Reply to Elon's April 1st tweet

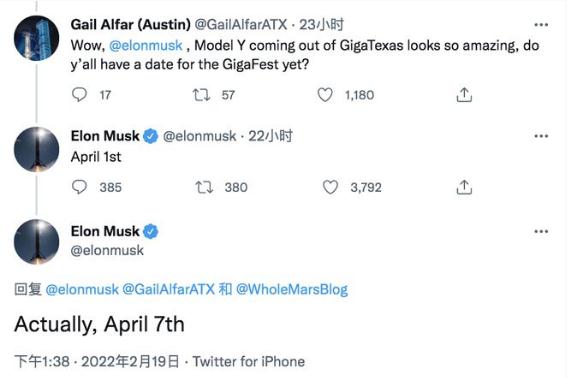click(79, 187)
